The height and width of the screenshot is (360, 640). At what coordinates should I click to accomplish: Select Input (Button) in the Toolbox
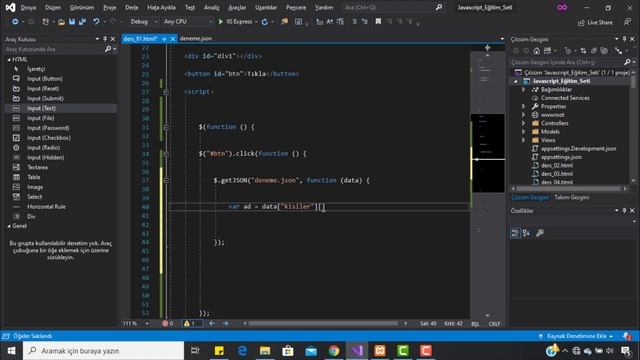(x=45, y=79)
